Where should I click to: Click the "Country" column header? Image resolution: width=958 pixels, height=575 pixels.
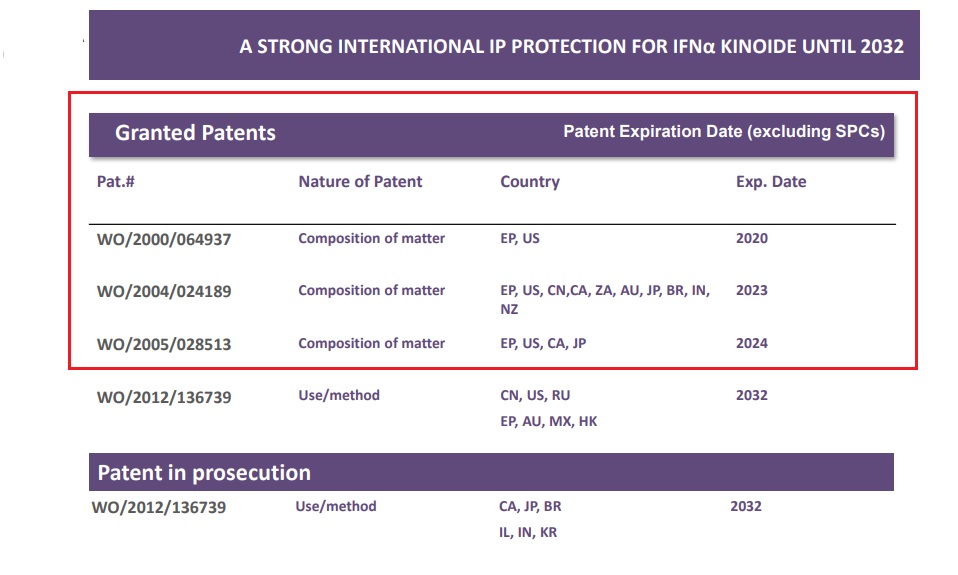pyautogui.click(x=530, y=182)
